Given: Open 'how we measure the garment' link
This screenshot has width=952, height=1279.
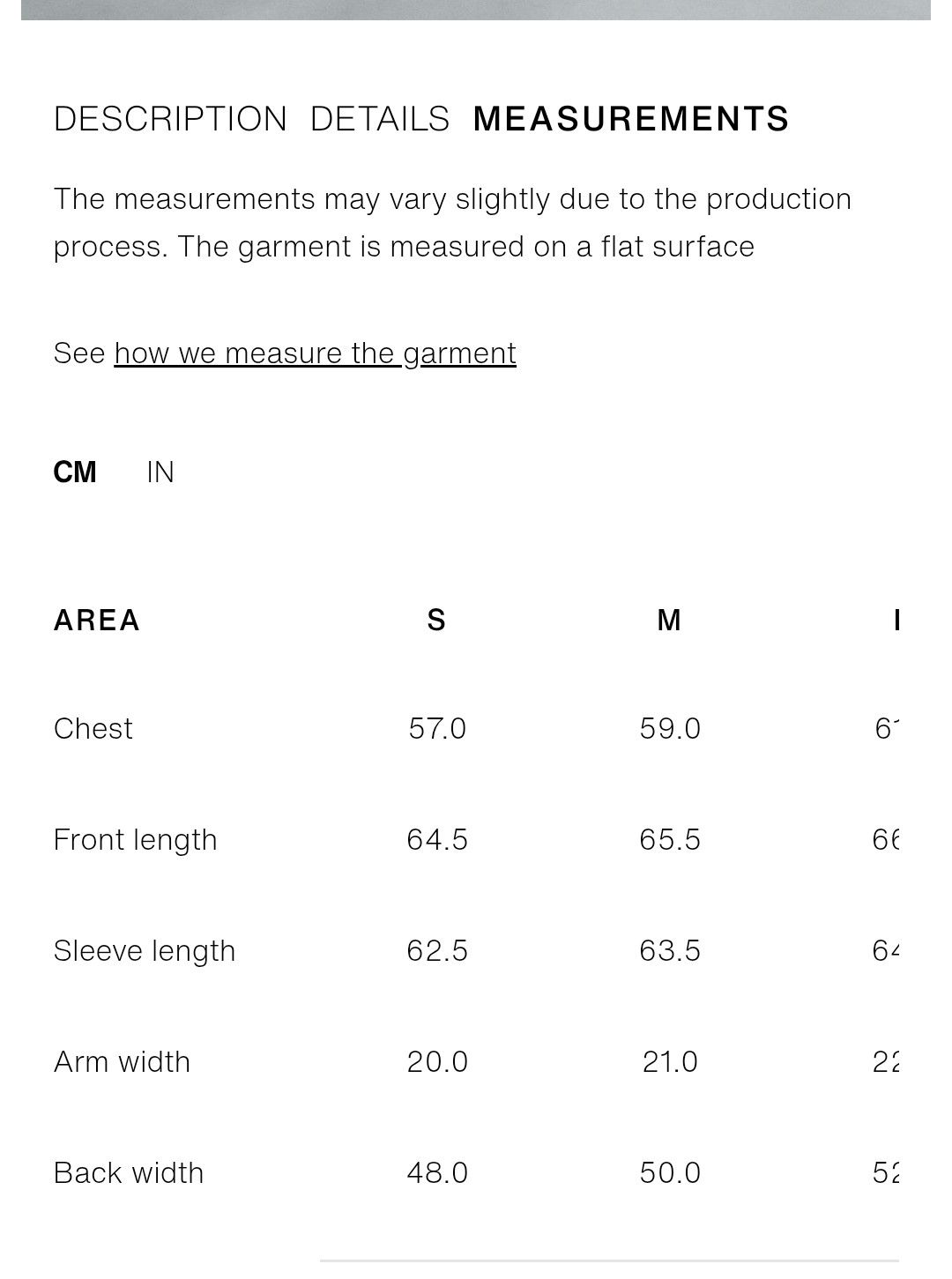Looking at the screenshot, I should point(315,353).
